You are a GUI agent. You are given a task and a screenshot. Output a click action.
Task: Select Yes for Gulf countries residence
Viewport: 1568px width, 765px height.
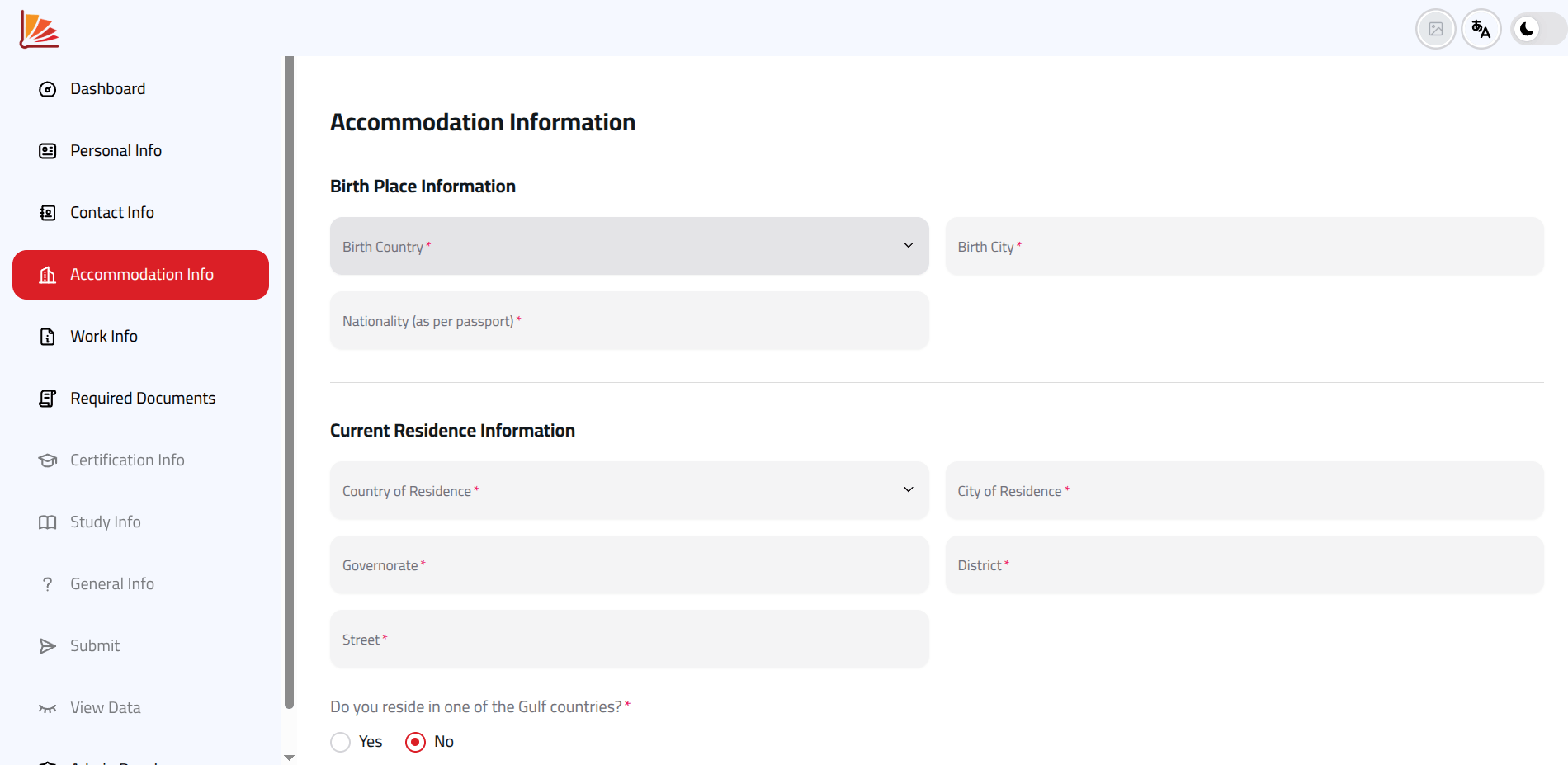pyautogui.click(x=341, y=742)
